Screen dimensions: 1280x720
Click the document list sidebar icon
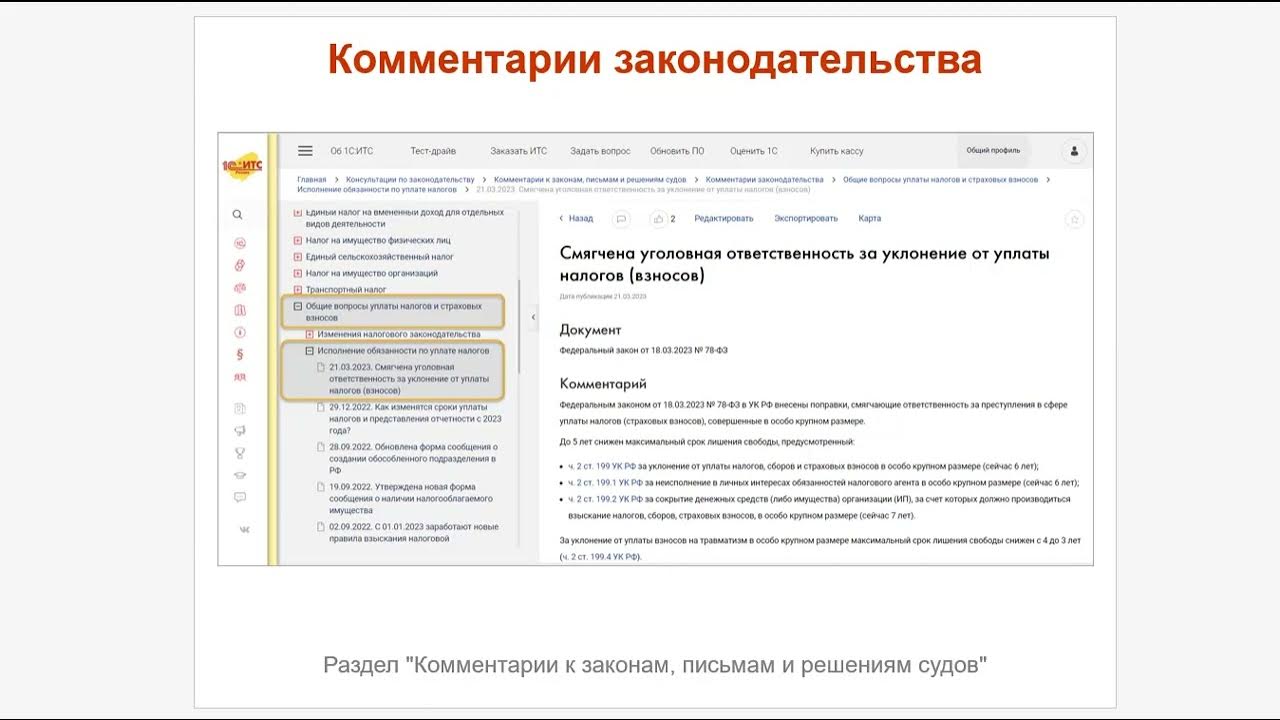tap(240, 408)
